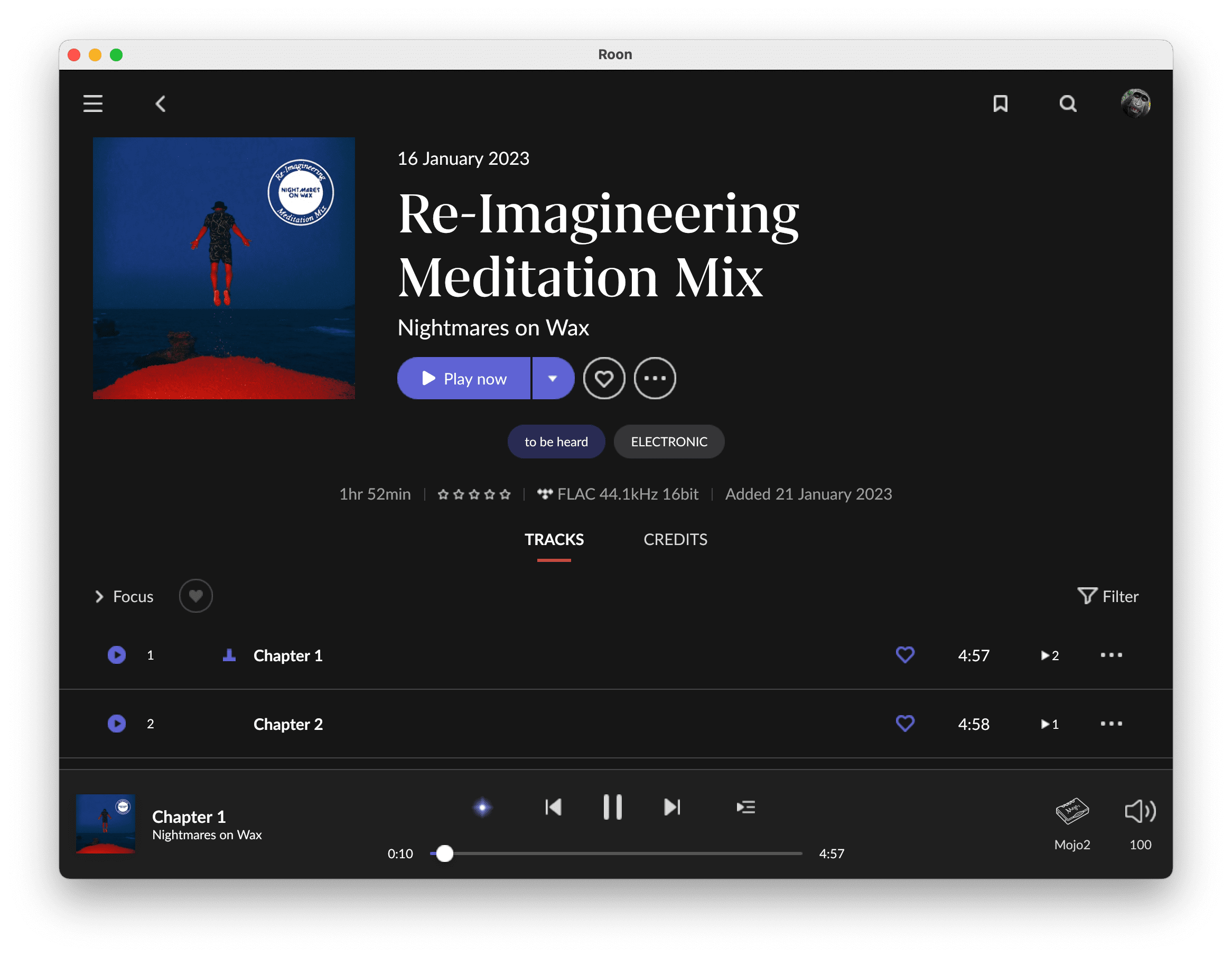Click the Chapter 1 track title in list
Viewport: 1232px width, 957px height.
[288, 656]
